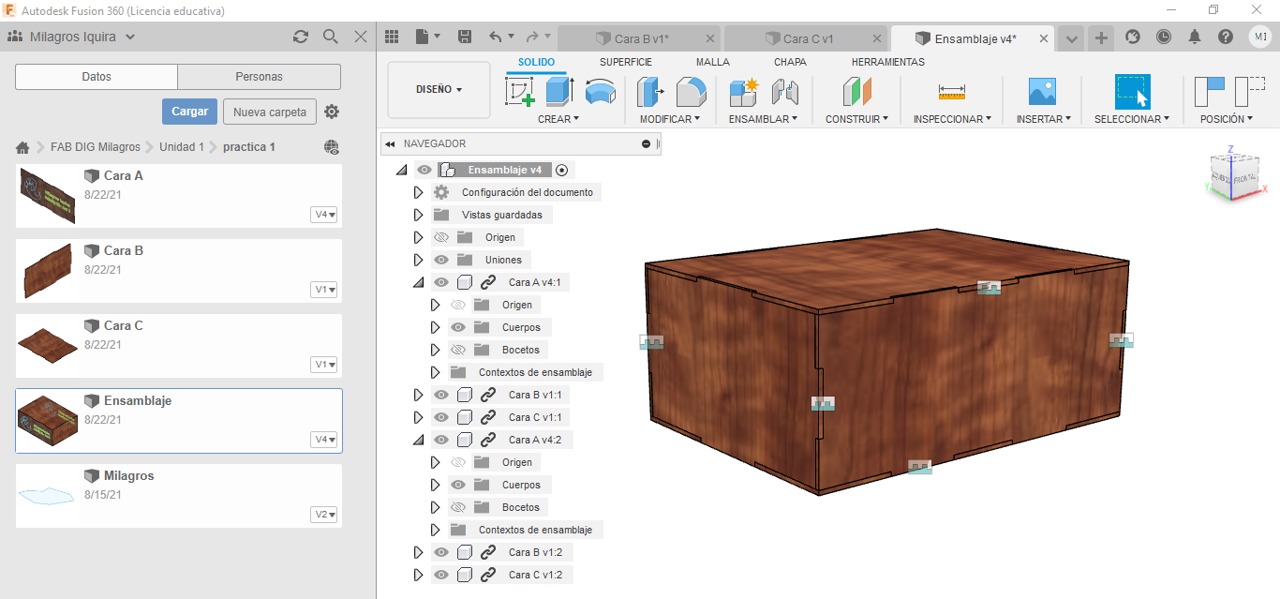1280x599 pixels.
Task: Switch to the SUPERFICIE ribbon tab
Action: pyautogui.click(x=625, y=62)
